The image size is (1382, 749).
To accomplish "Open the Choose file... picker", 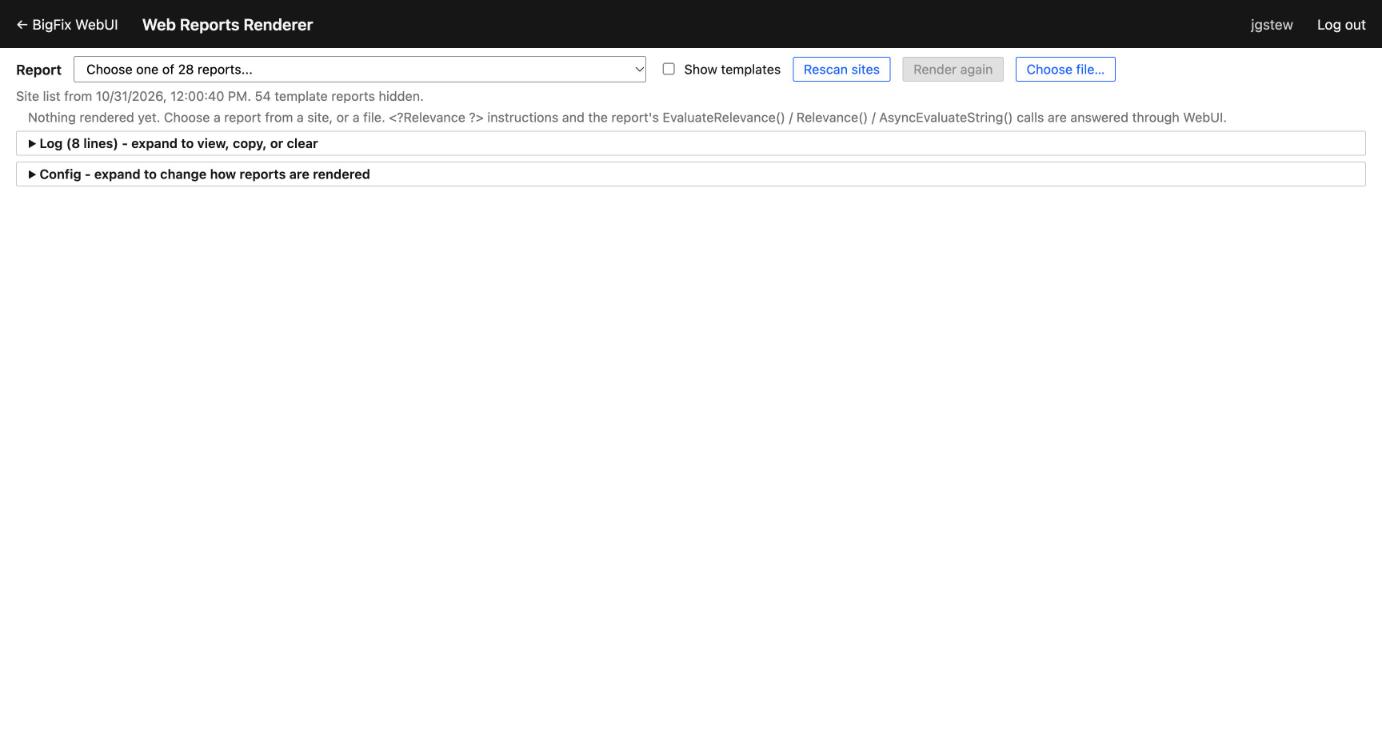I will click(1065, 69).
